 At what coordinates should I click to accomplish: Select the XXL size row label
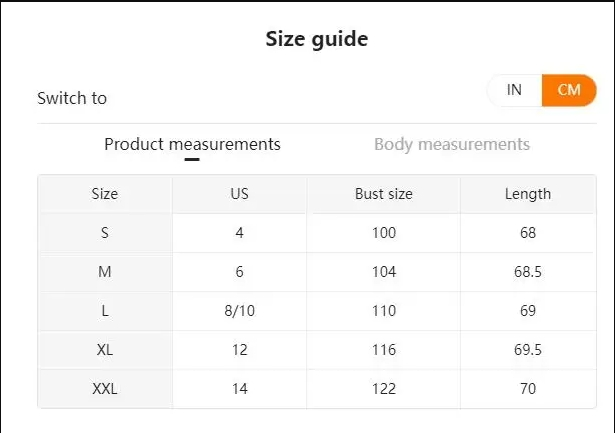(x=105, y=389)
